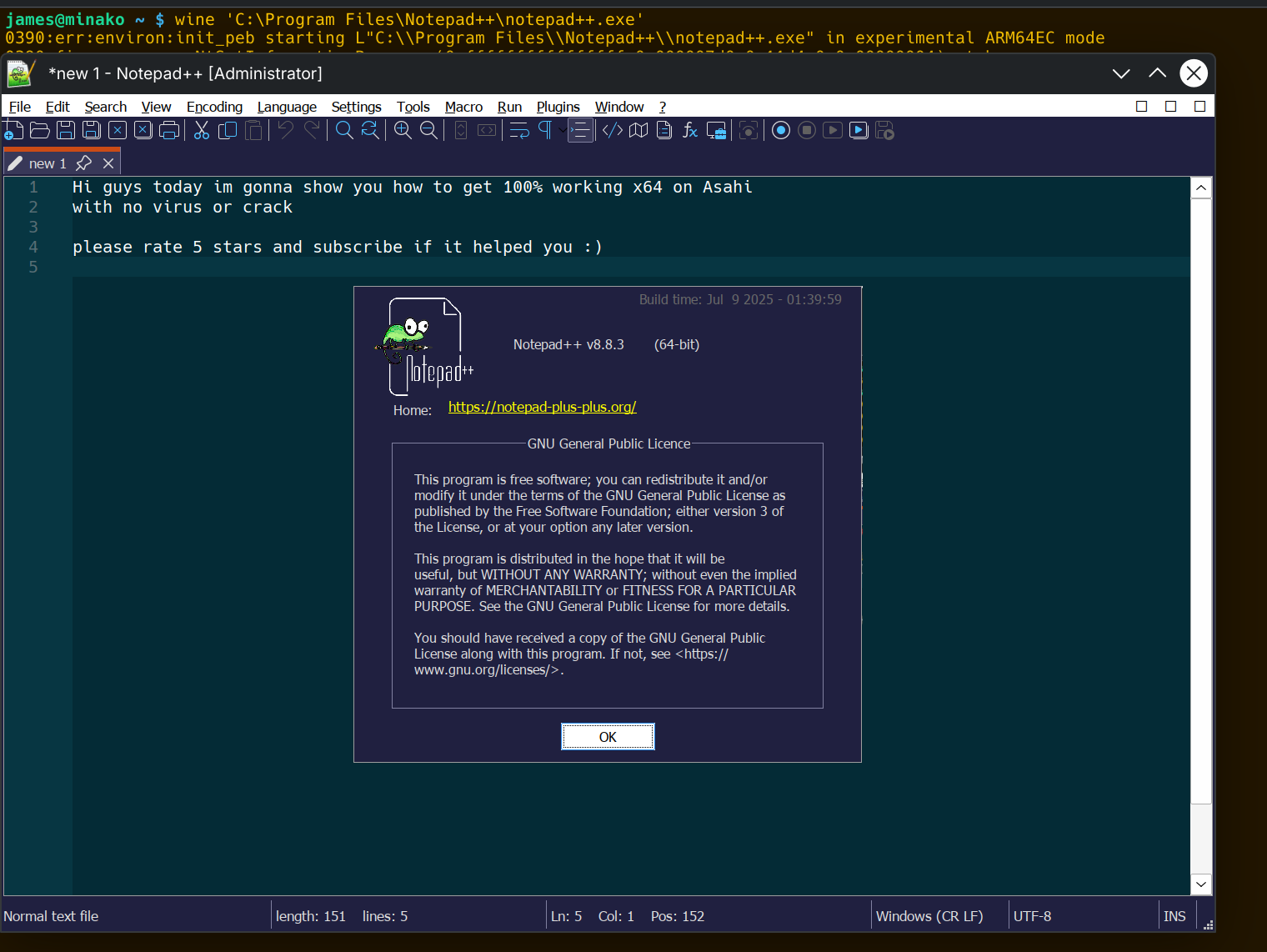The width and height of the screenshot is (1267, 952).
Task: Open the File menu
Action: point(20,107)
